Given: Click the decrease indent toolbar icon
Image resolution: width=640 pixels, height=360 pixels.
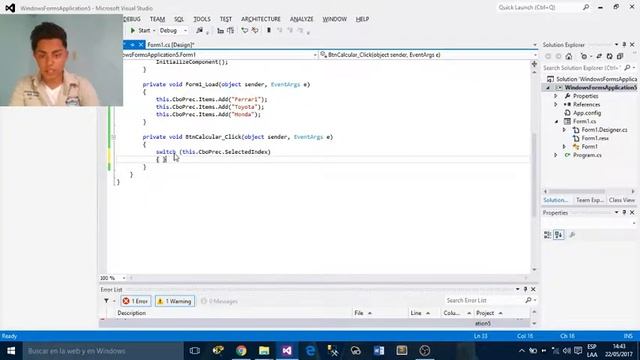Looking at the screenshot, I should click(x=220, y=31).
